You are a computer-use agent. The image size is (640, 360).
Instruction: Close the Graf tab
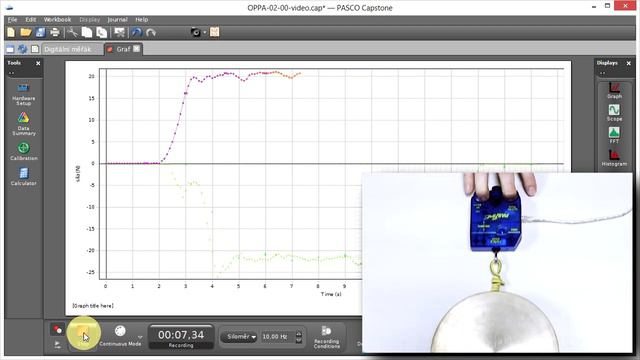tap(137, 49)
